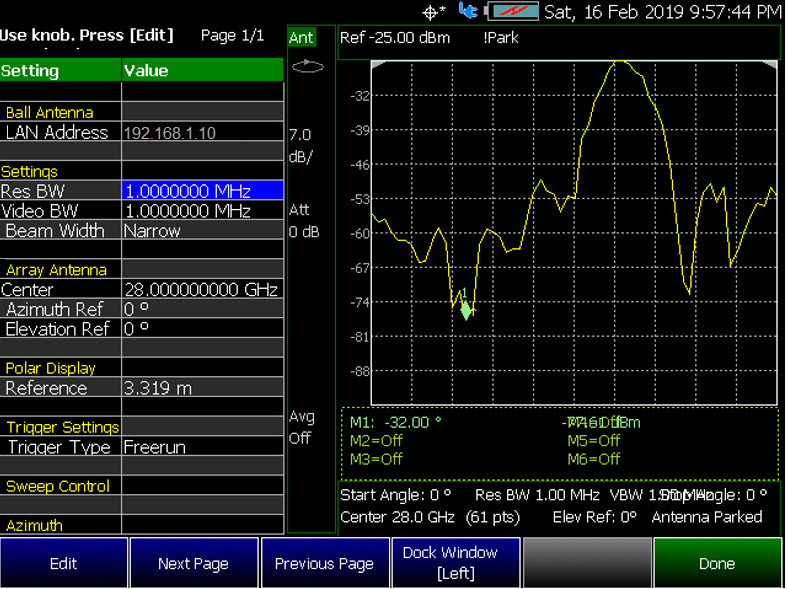Select the Res BW value 1.0000000 MHz
The width and height of the screenshot is (788, 589).
203,191
